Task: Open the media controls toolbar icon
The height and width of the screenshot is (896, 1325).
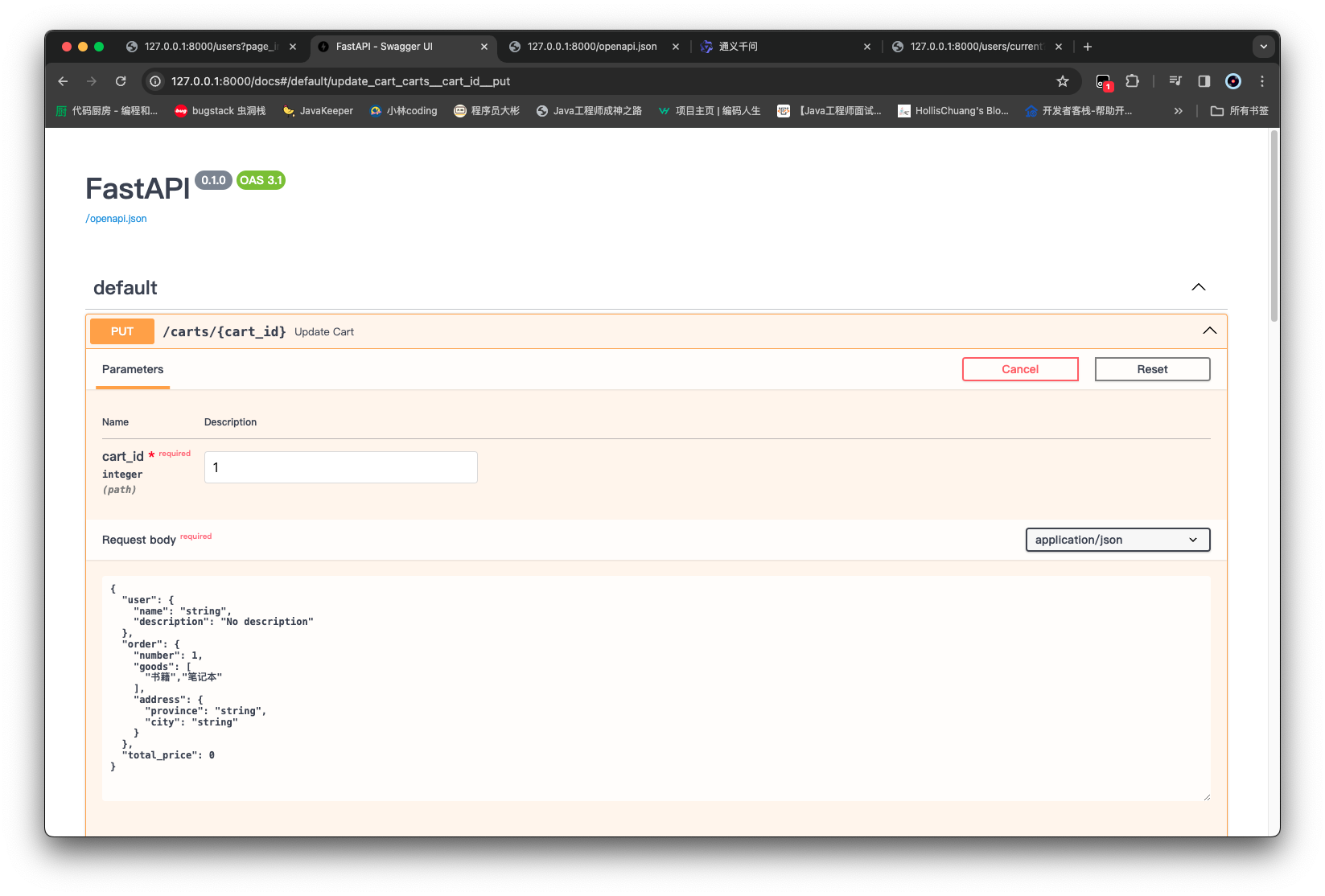Action: click(x=1175, y=81)
